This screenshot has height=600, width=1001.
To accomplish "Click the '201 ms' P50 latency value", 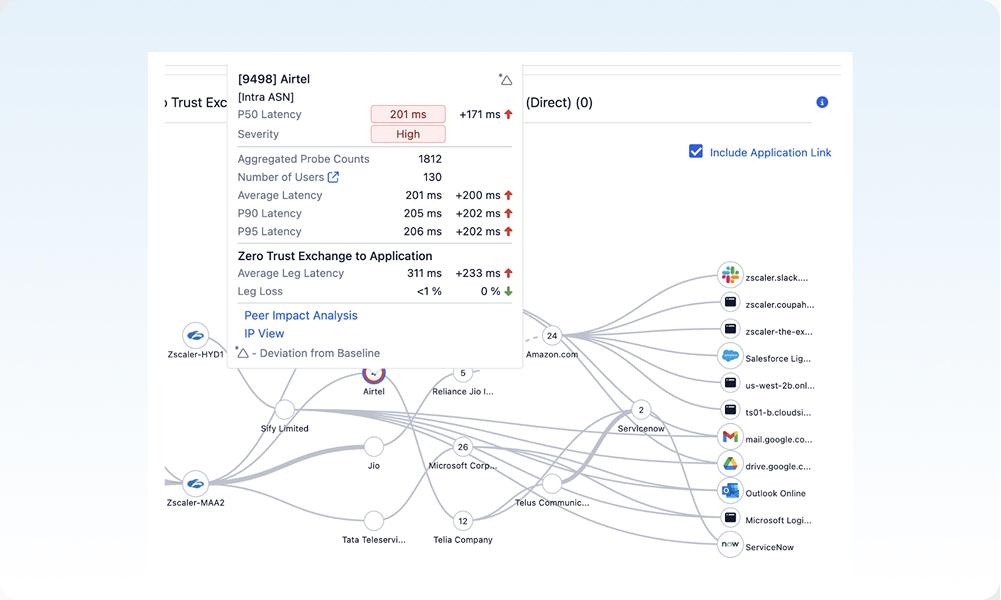I will pos(408,114).
